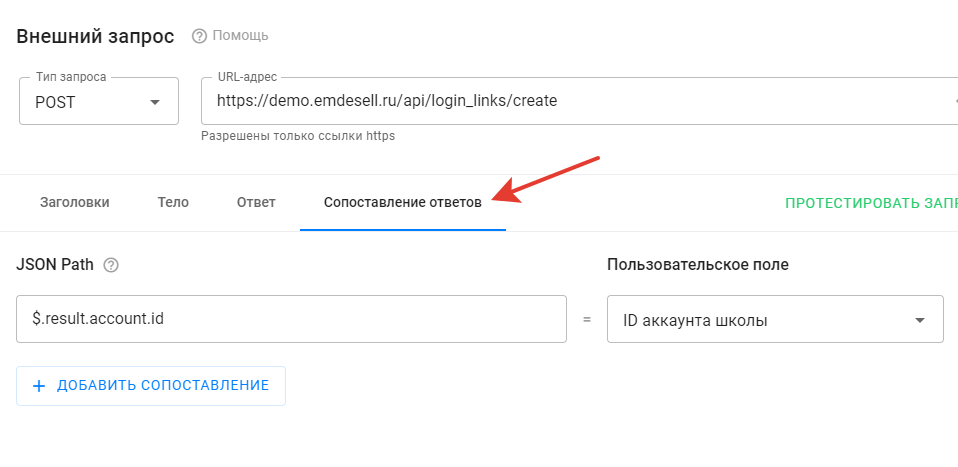The width and height of the screenshot is (958, 467).
Task: Click the equals sign between mapping fields
Action: 587,320
